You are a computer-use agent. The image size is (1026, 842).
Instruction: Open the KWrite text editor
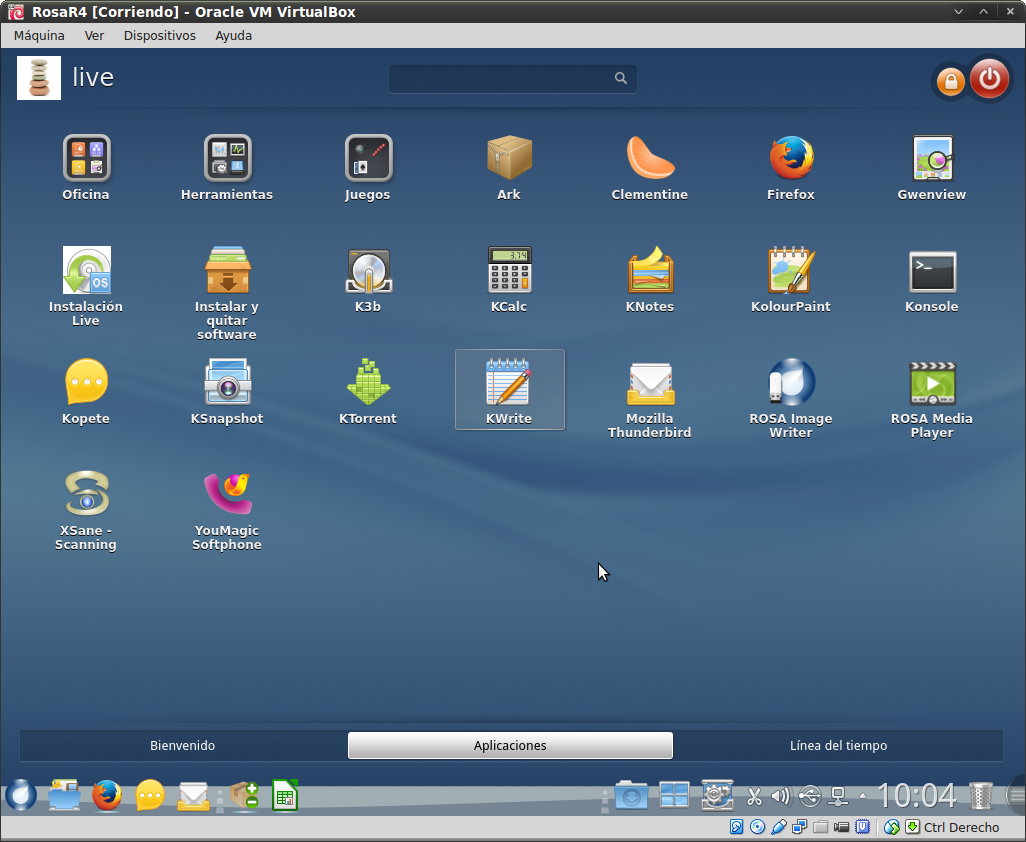pos(509,383)
